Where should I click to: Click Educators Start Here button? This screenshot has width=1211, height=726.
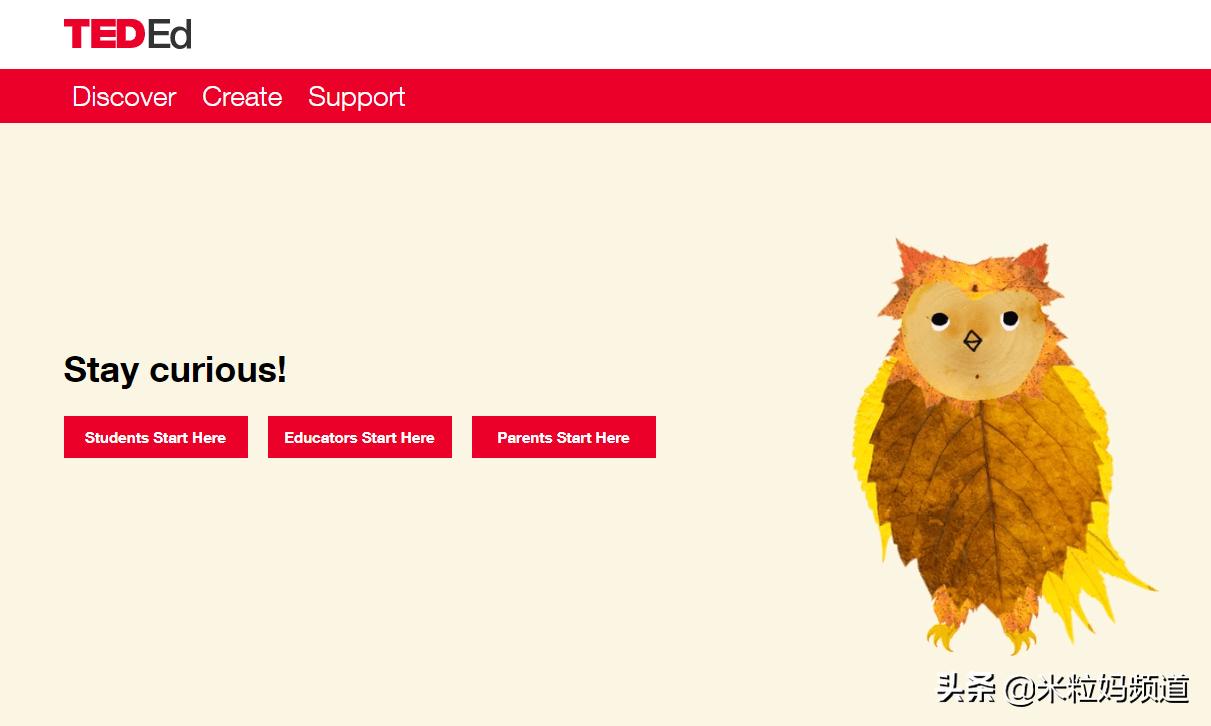pos(360,437)
